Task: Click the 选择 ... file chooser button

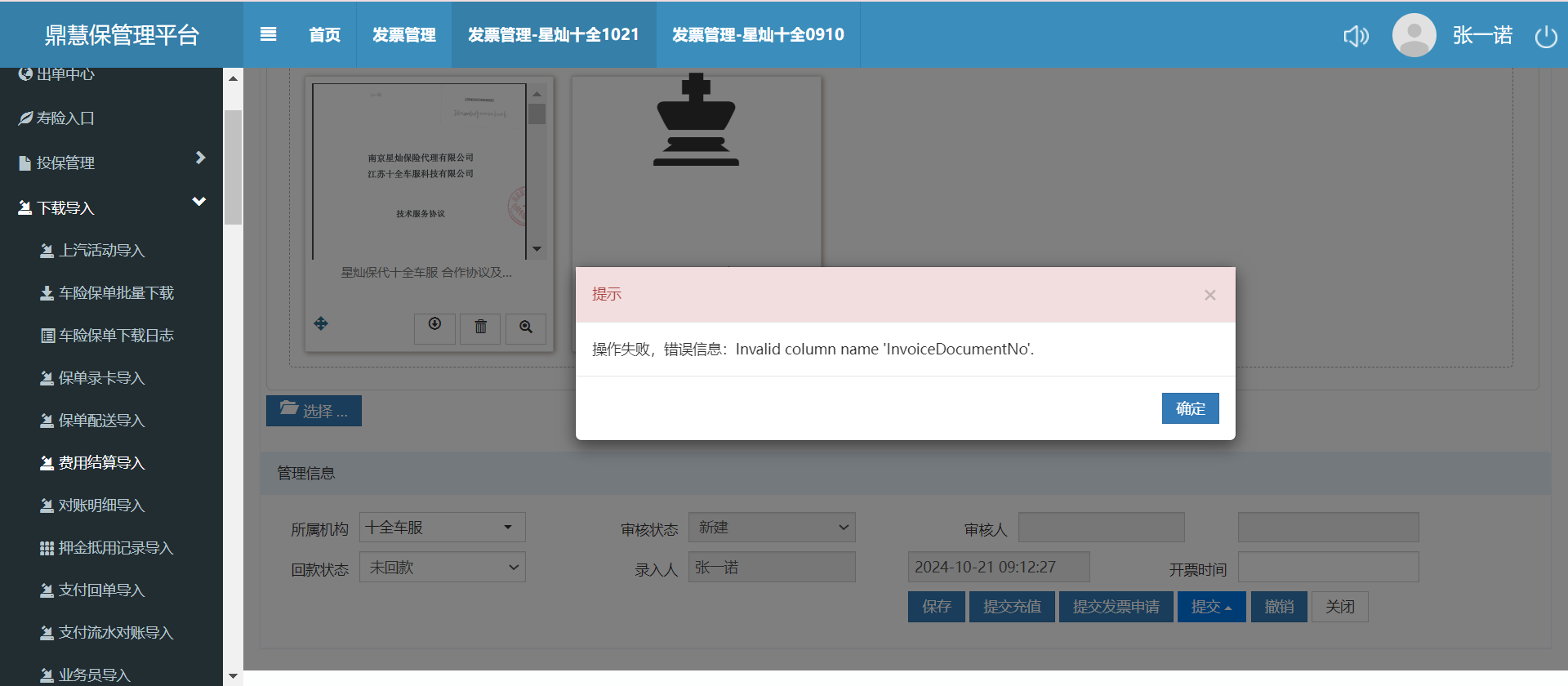Action: tap(314, 411)
